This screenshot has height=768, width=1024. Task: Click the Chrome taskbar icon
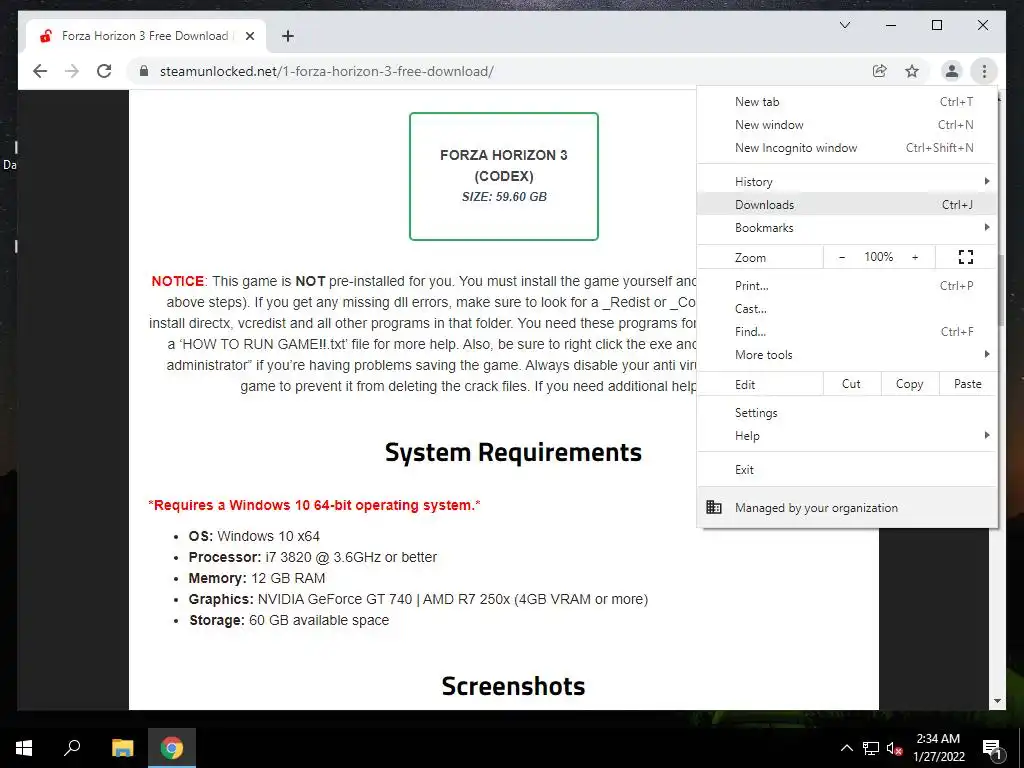(x=172, y=748)
